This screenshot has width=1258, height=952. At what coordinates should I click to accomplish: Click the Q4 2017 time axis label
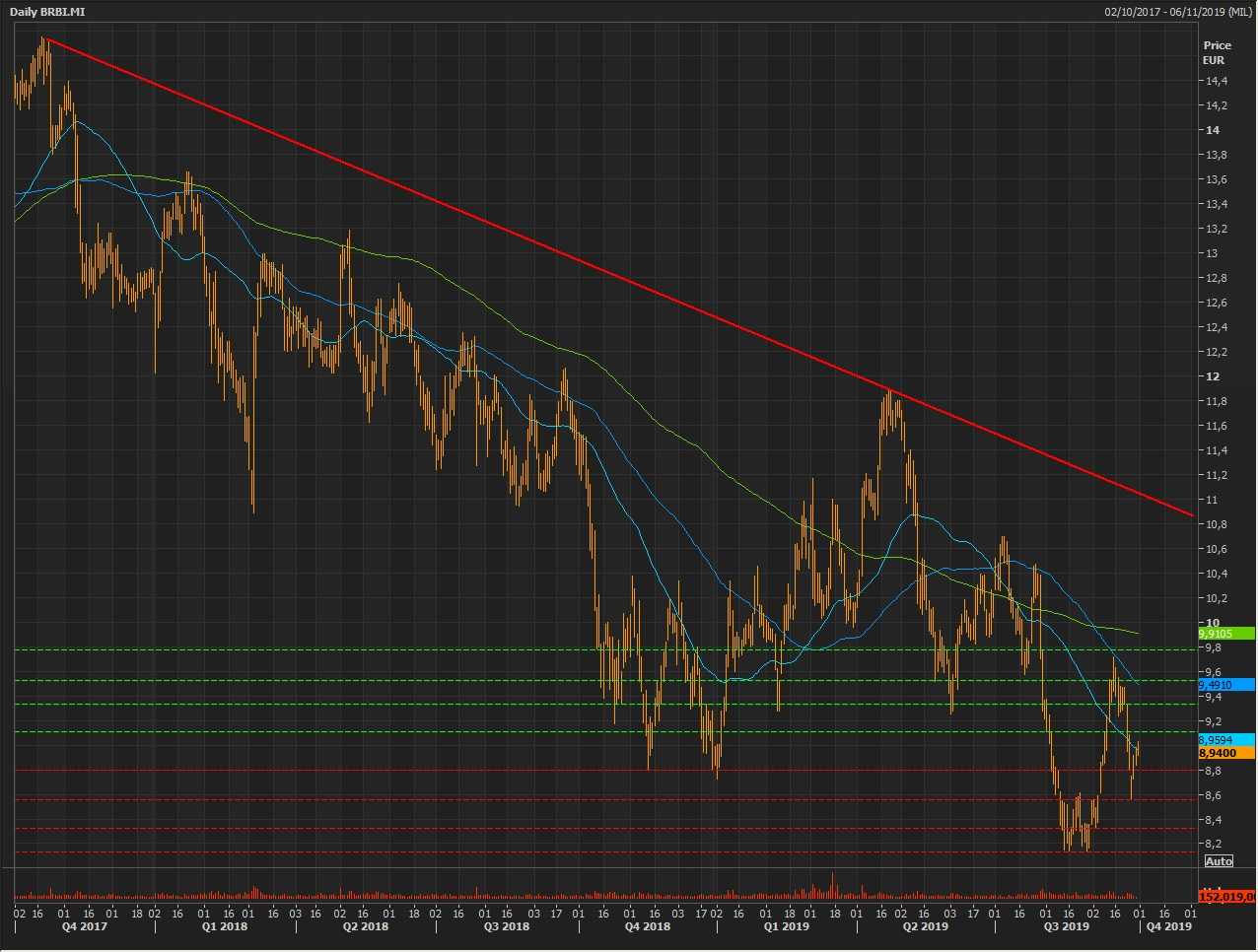(84, 926)
